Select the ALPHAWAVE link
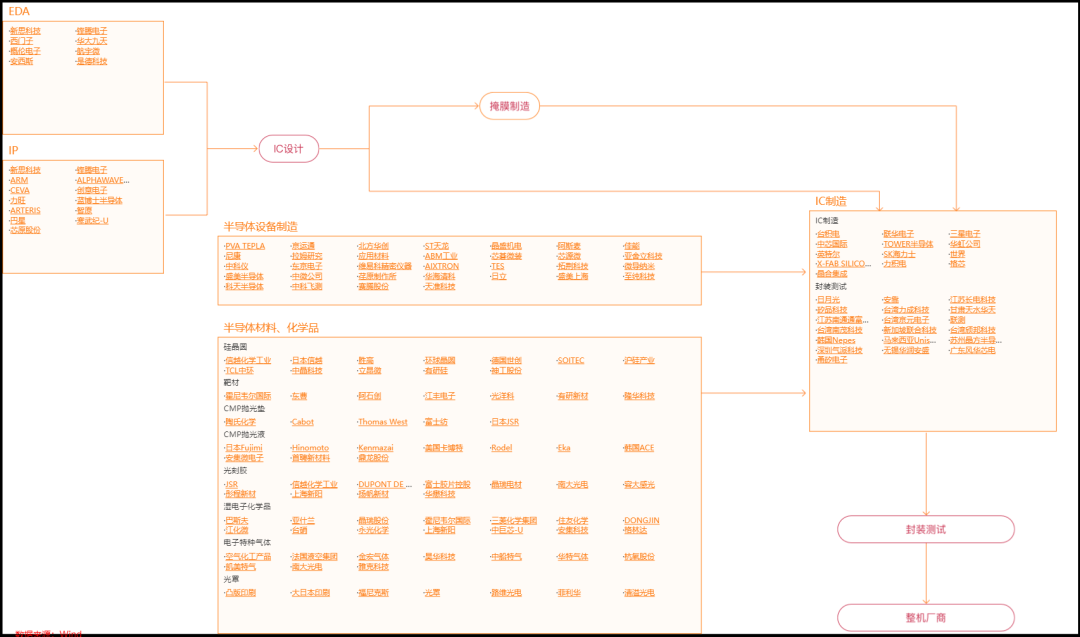This screenshot has width=1080, height=637. (103, 180)
